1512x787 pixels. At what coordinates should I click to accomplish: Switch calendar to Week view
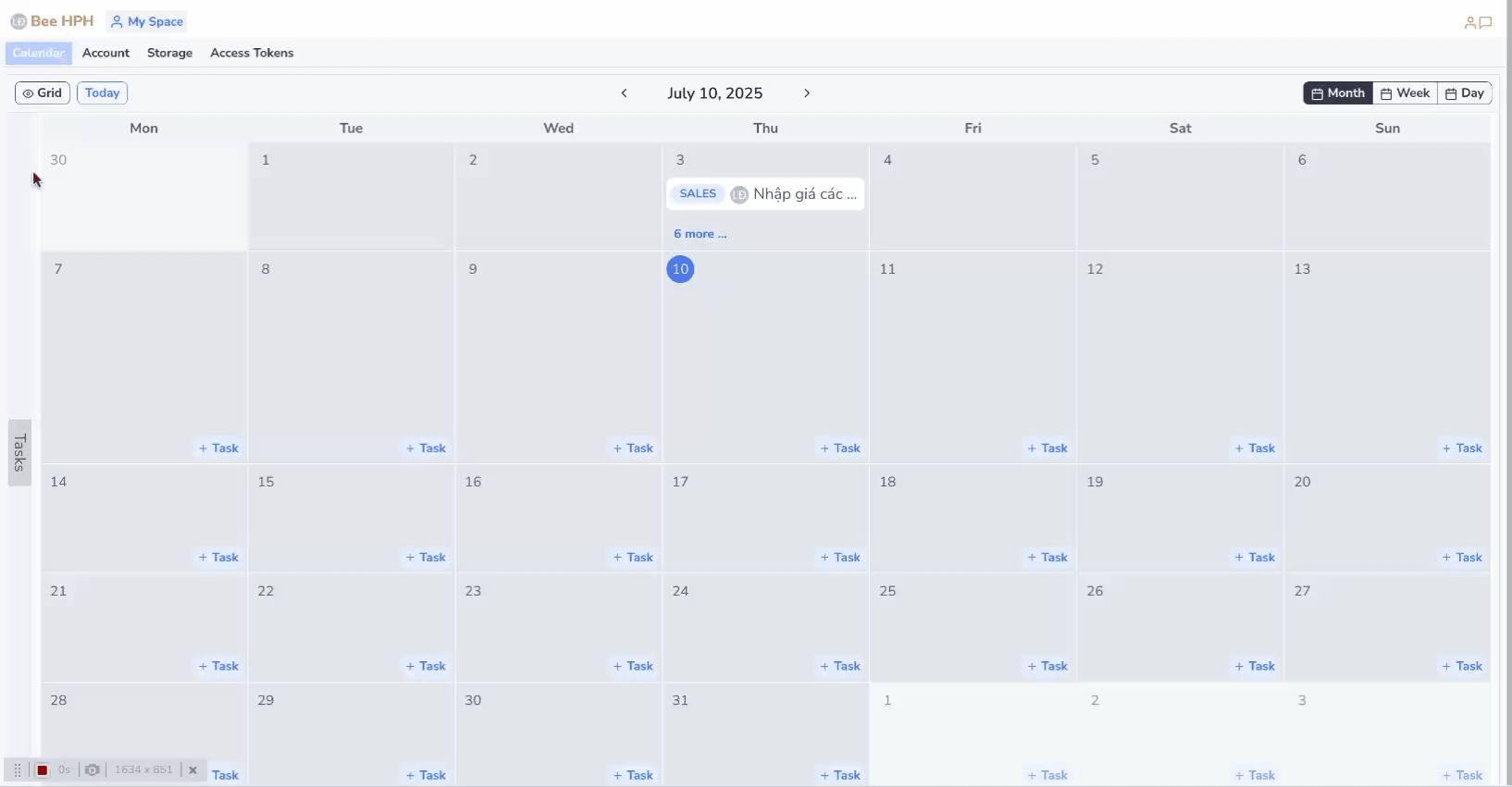[x=1405, y=93]
